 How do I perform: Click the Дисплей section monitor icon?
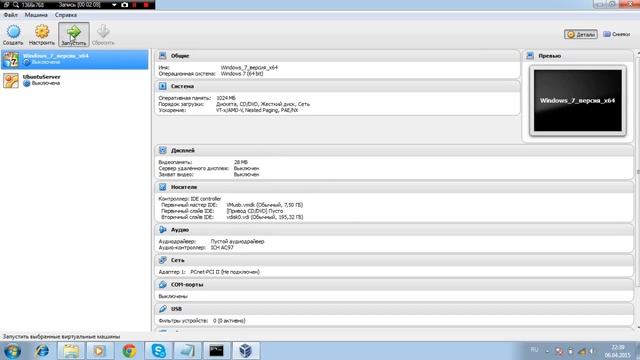coord(162,150)
